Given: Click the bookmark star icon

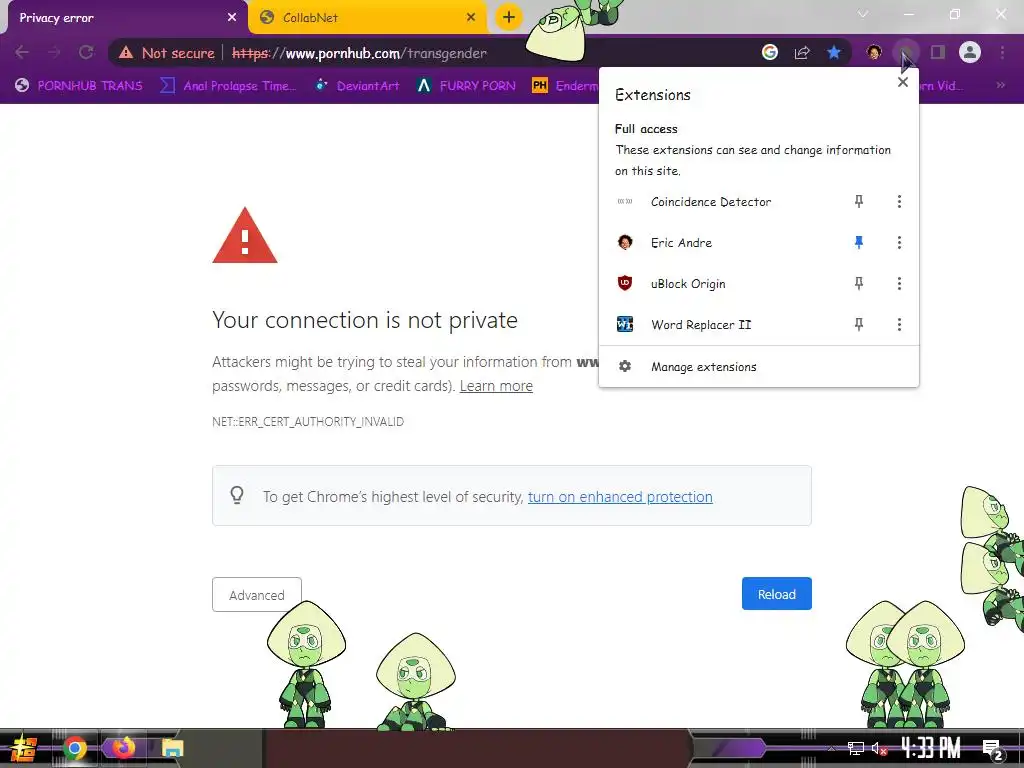Looking at the screenshot, I should point(834,52).
